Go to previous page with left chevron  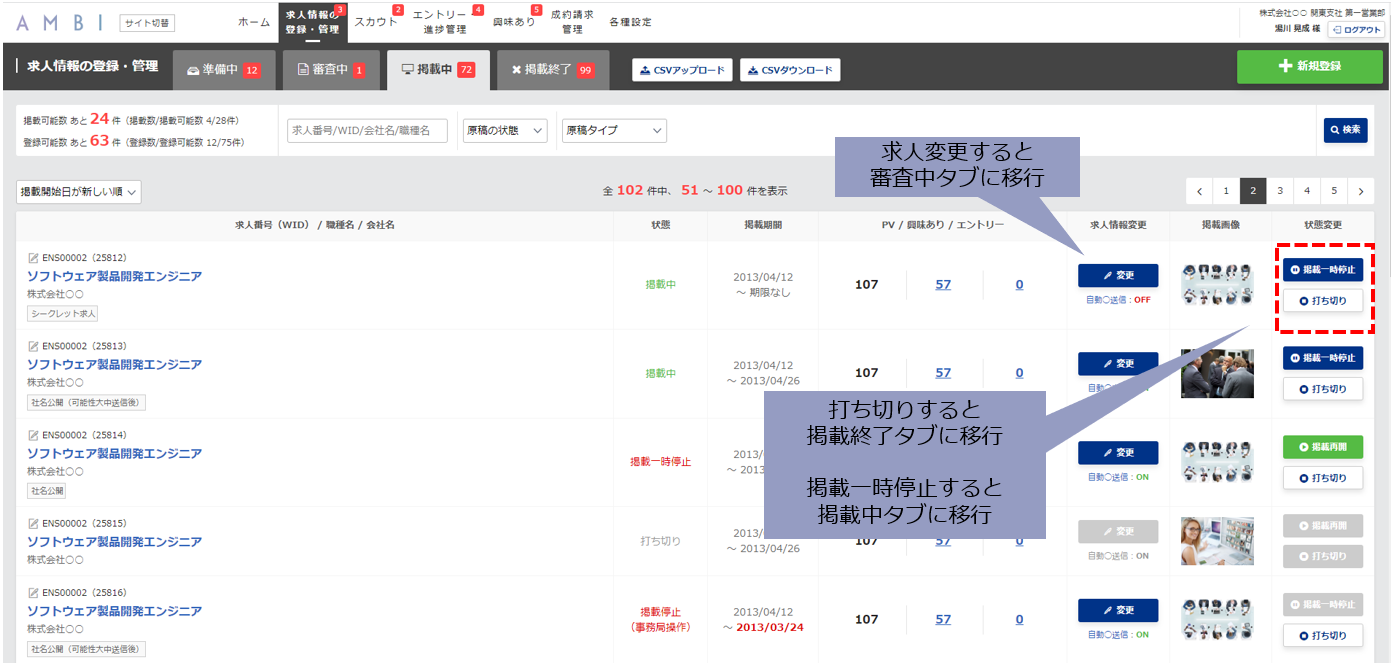1199,191
